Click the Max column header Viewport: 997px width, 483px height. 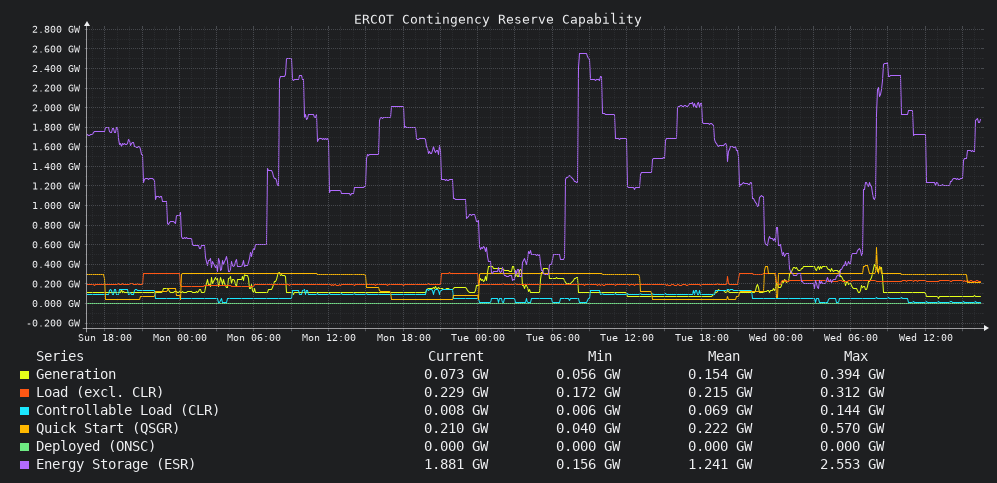click(x=856, y=357)
